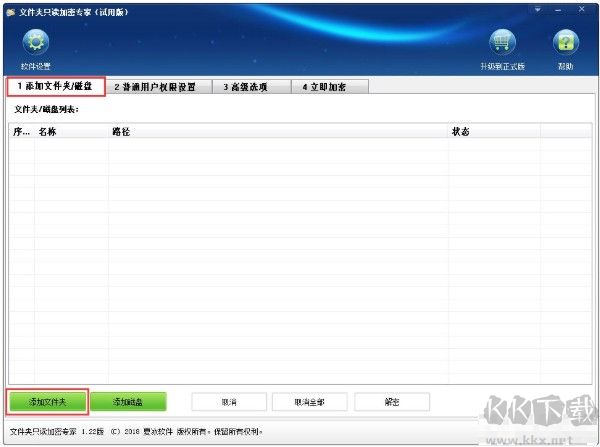Switch to the 2 普通用户权限设置 tab

(x=158, y=87)
